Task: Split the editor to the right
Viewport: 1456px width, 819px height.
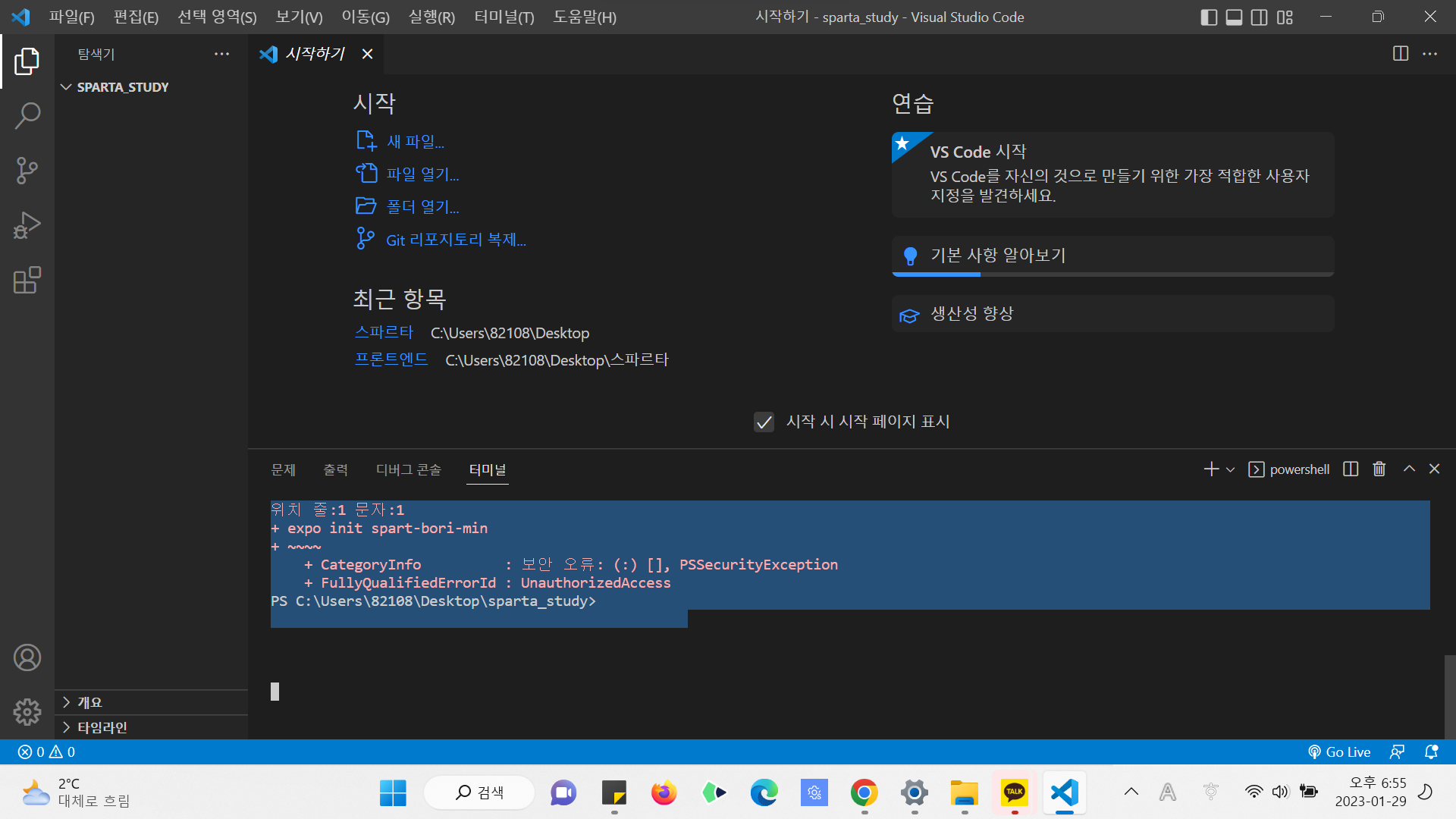Action: [1401, 54]
